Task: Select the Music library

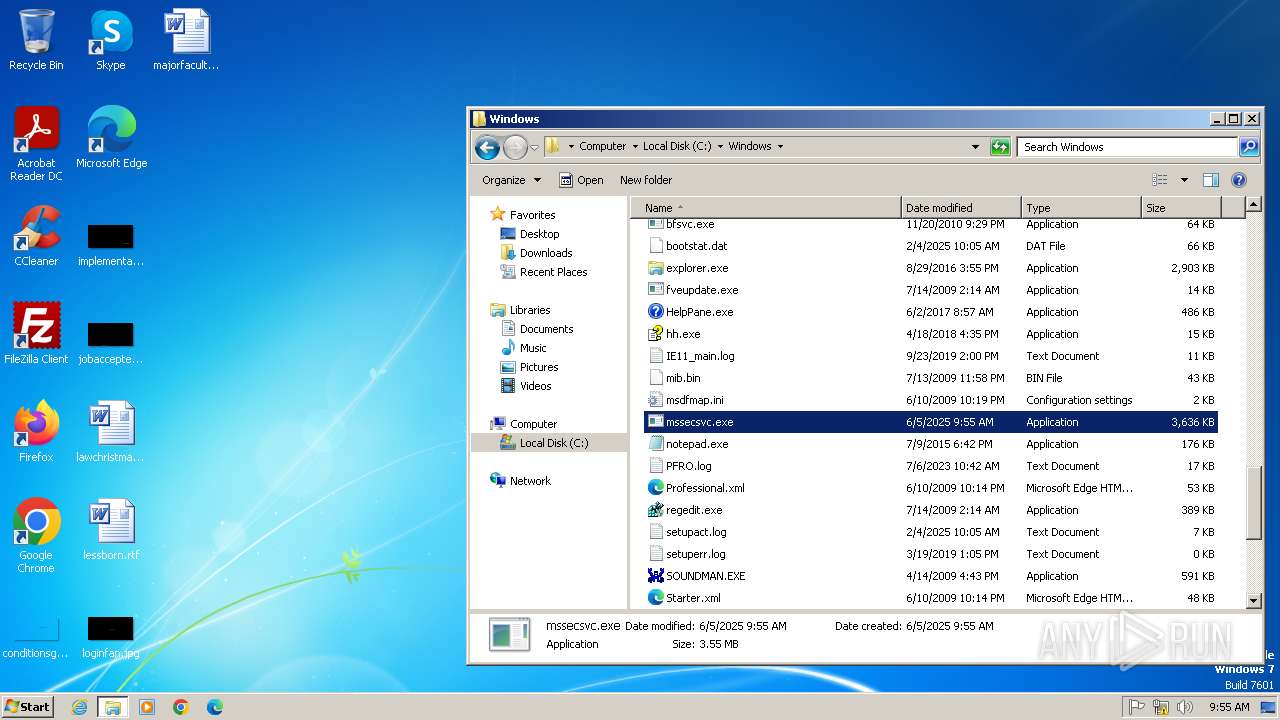Action: click(533, 348)
